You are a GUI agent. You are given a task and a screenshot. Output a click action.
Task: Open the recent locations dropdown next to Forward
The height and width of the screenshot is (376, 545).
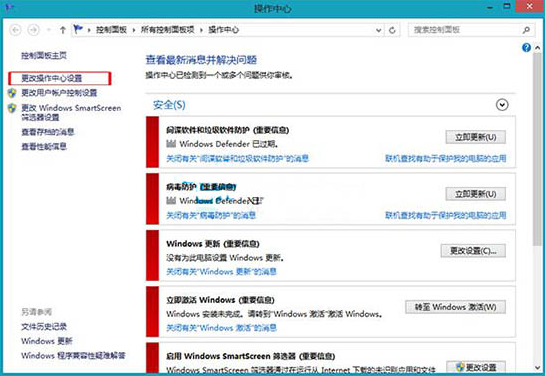click(49, 30)
